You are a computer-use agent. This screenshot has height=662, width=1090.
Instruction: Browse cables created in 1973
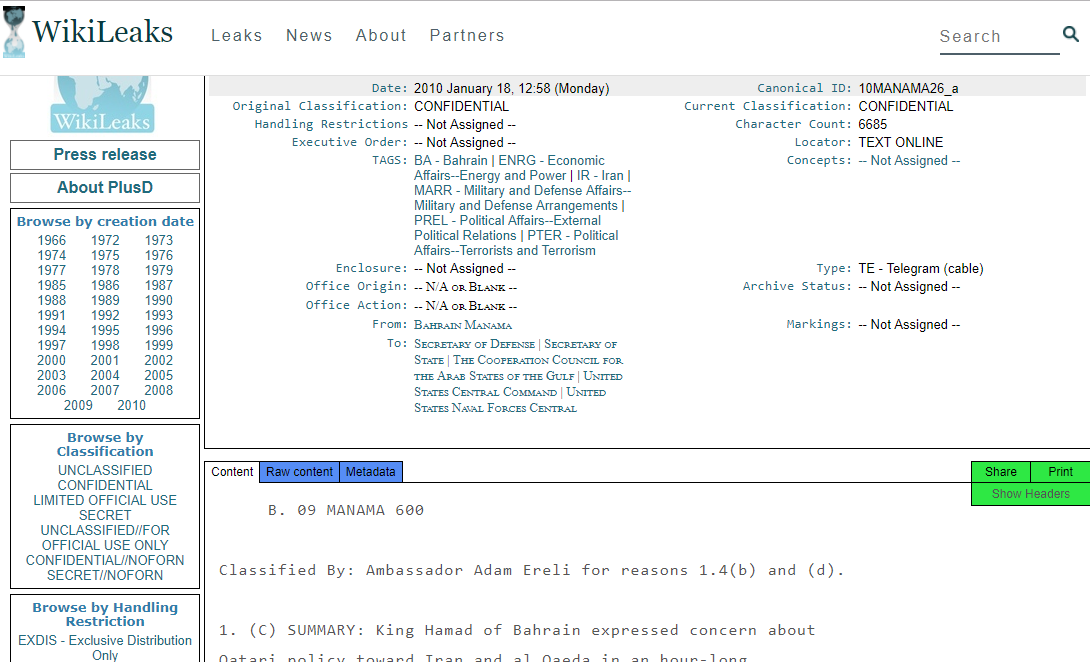158,241
